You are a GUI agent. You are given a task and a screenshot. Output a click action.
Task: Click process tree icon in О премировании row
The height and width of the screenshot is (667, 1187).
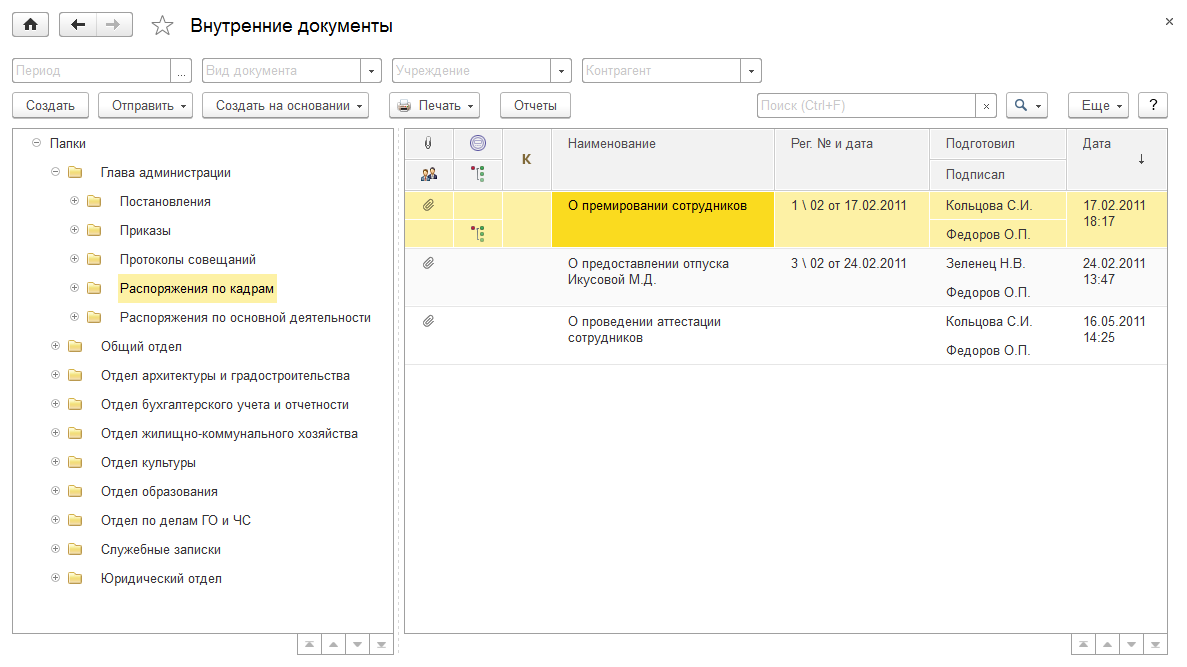point(478,233)
